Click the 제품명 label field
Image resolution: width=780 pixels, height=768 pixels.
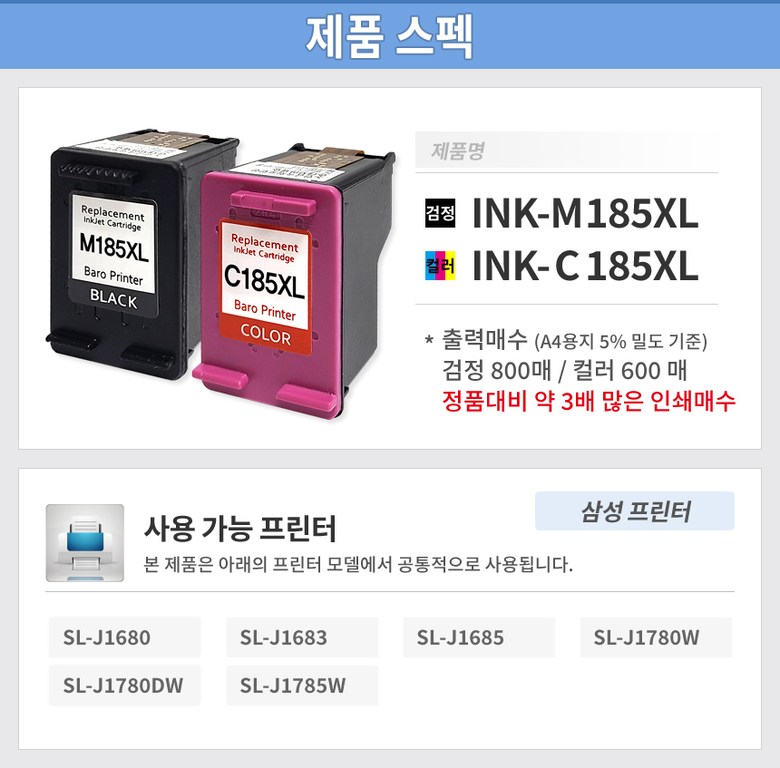566,150
